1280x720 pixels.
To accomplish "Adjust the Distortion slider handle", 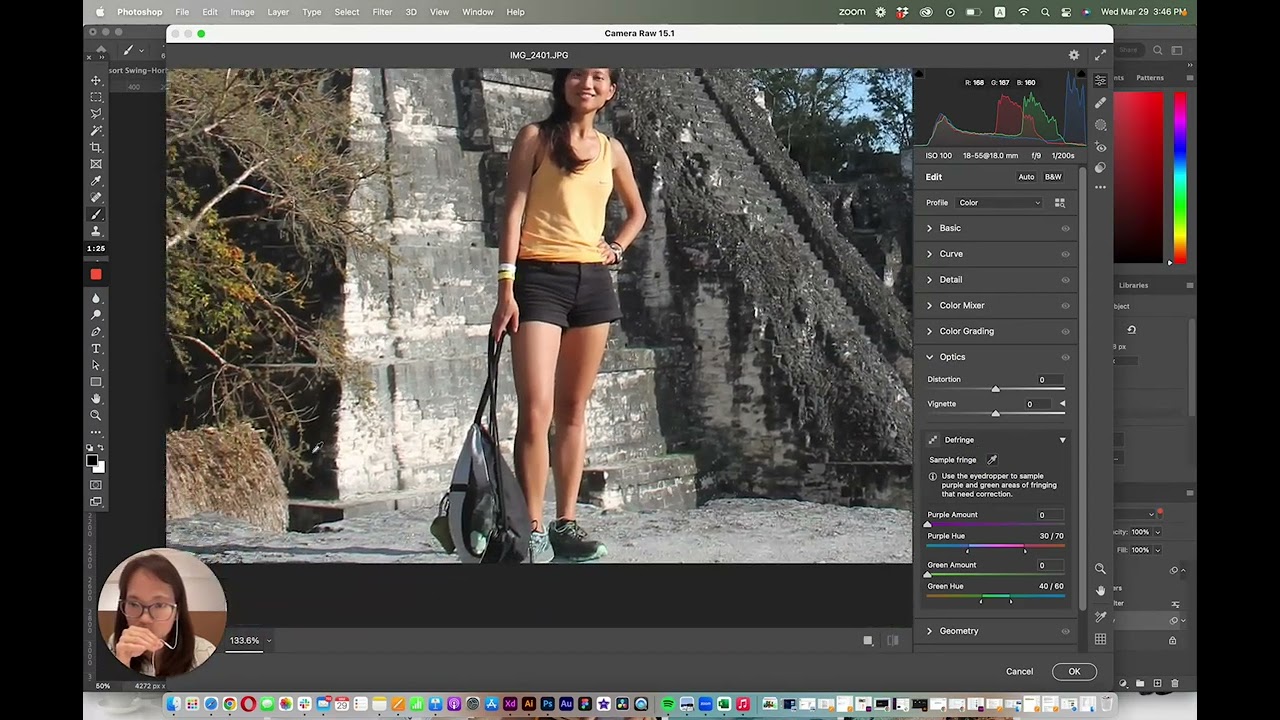I will point(995,389).
